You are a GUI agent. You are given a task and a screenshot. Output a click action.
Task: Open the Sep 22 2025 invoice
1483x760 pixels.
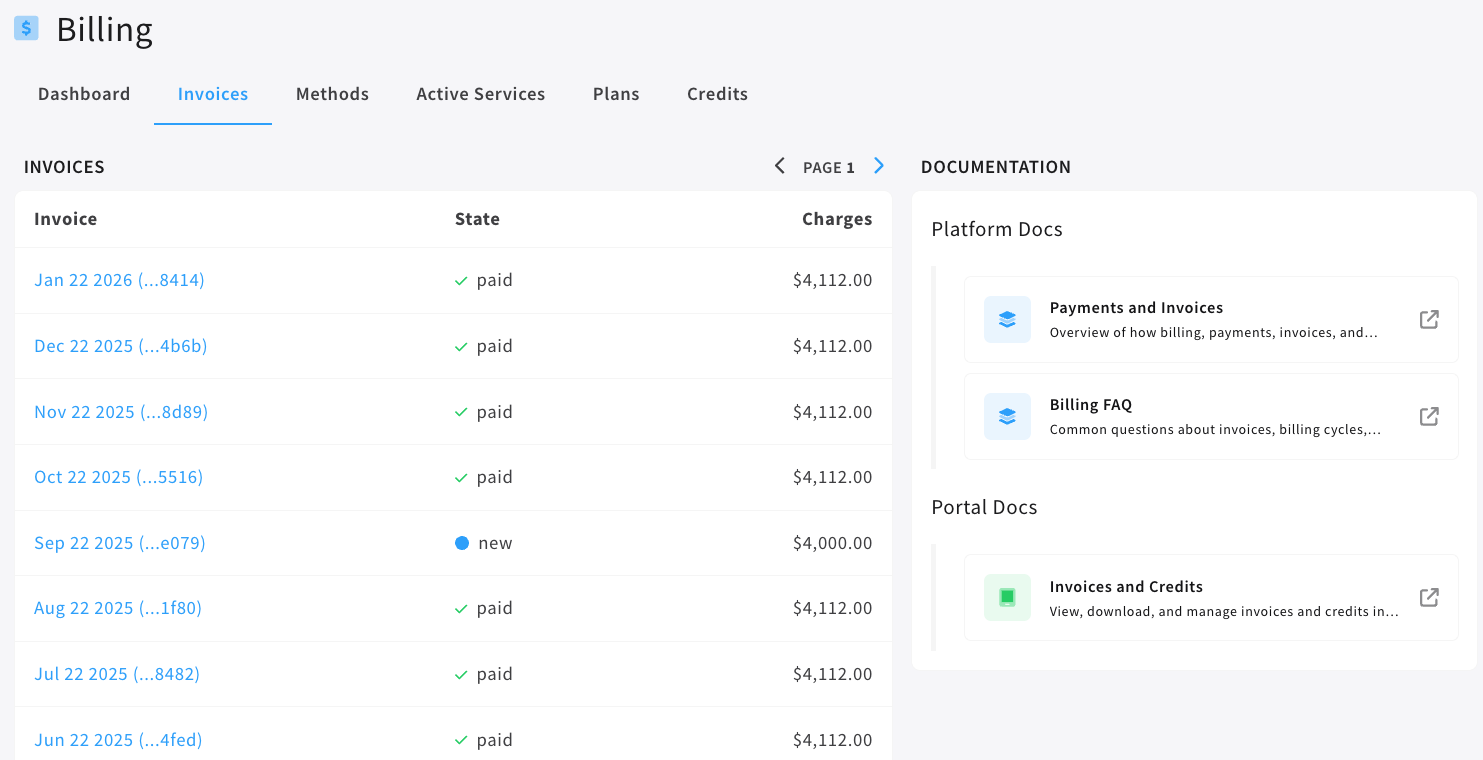(119, 542)
